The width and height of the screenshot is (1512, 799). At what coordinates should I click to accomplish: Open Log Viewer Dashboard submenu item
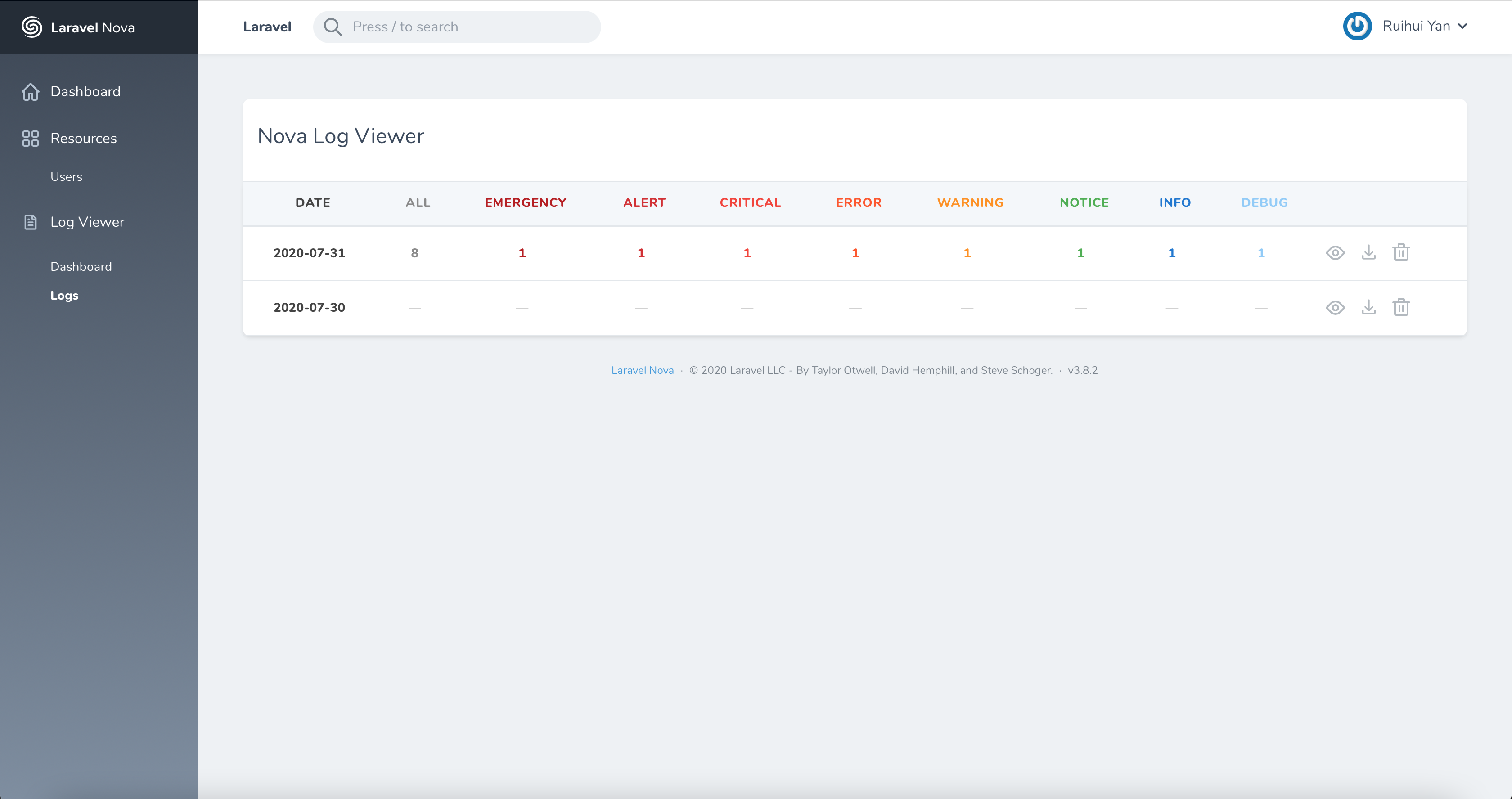tap(81, 266)
